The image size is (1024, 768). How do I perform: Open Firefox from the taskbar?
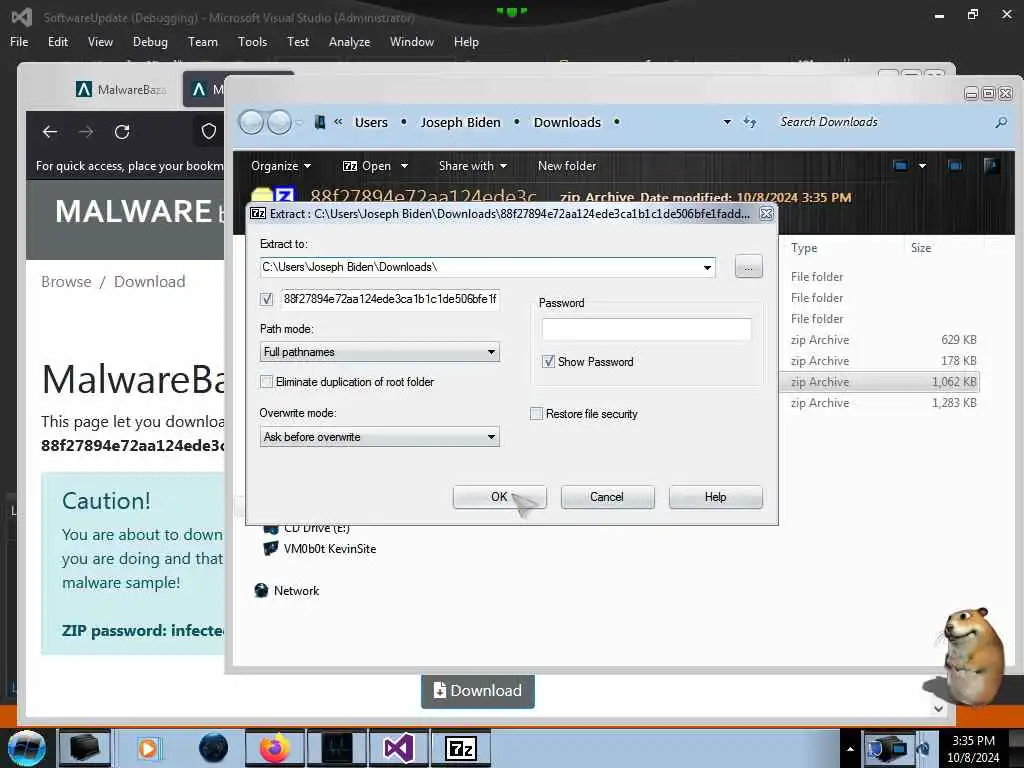(x=274, y=748)
